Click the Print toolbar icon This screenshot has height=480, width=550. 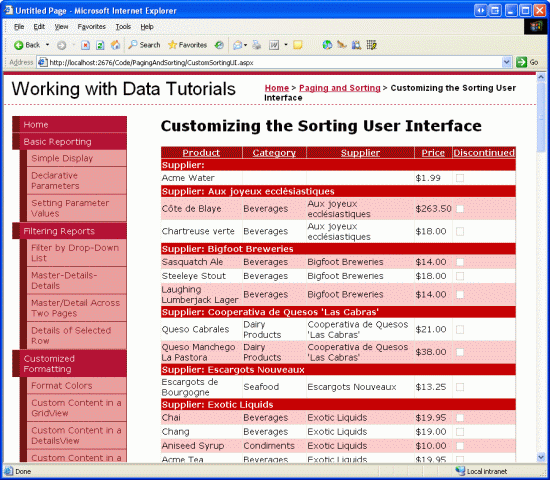tap(257, 45)
